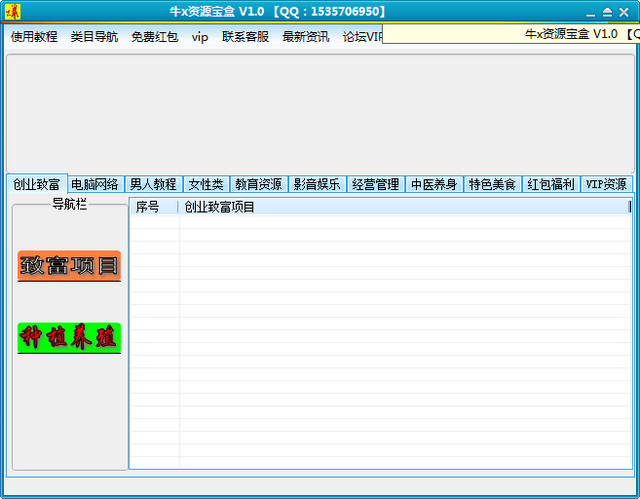Click the orange 致富项目 button
Image resolution: width=640 pixels, height=499 pixels.
click(69, 266)
